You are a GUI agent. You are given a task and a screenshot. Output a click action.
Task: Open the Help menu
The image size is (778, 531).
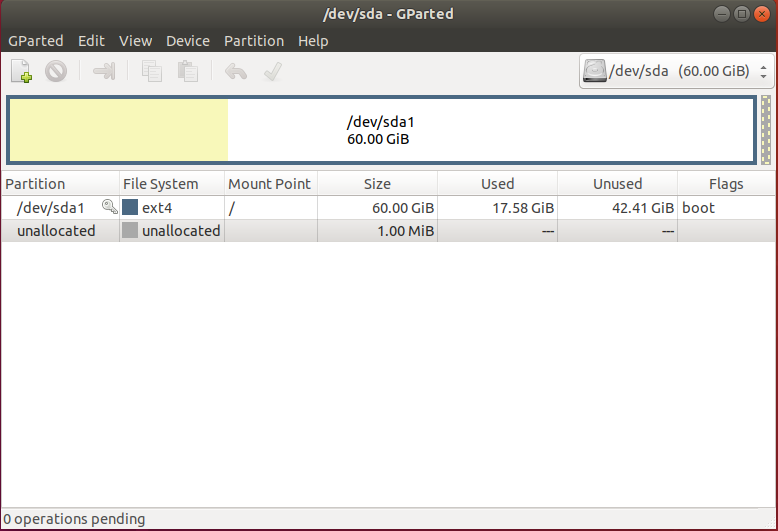click(x=313, y=41)
